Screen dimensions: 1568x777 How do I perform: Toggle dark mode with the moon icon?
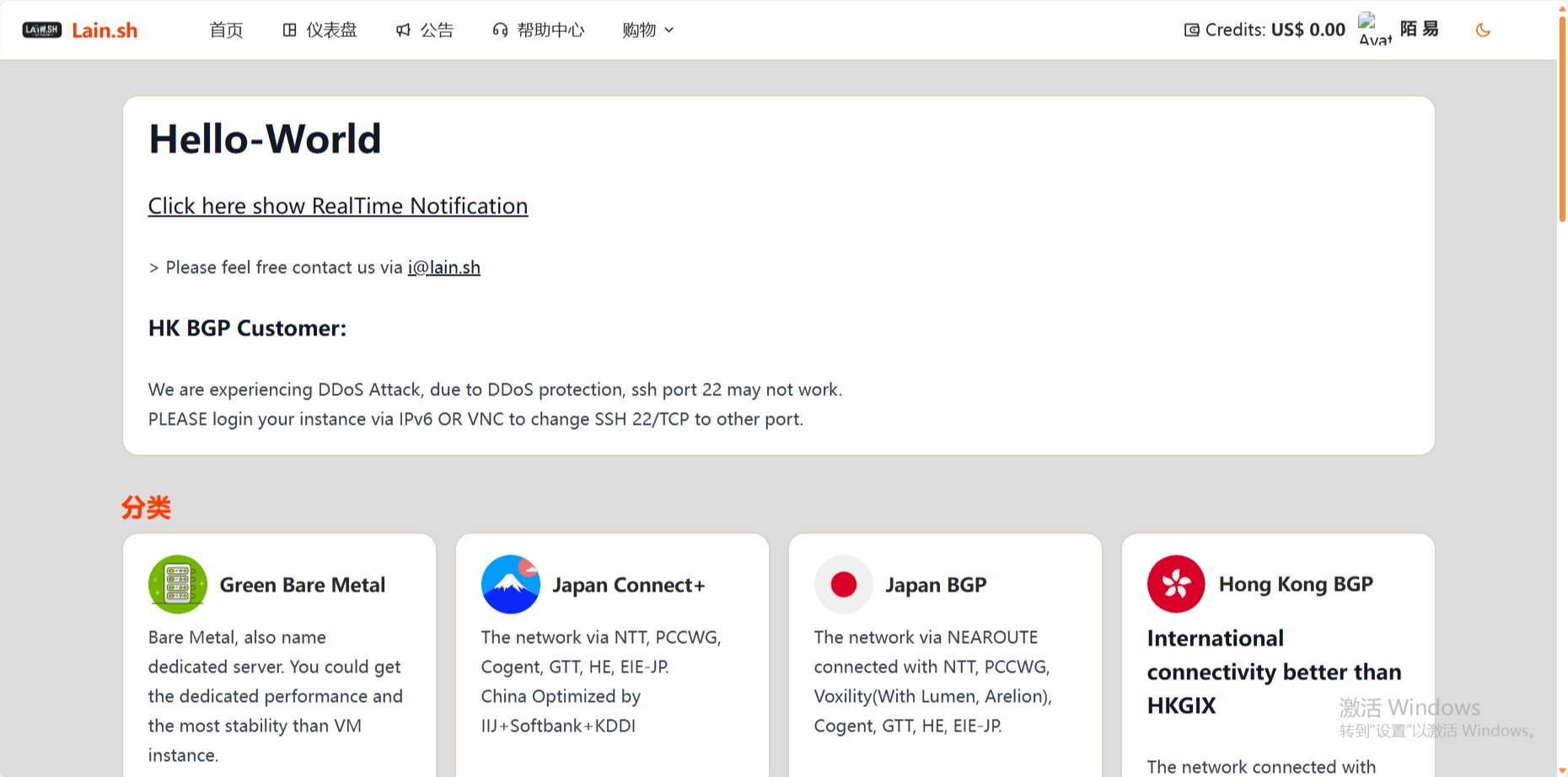click(x=1483, y=30)
